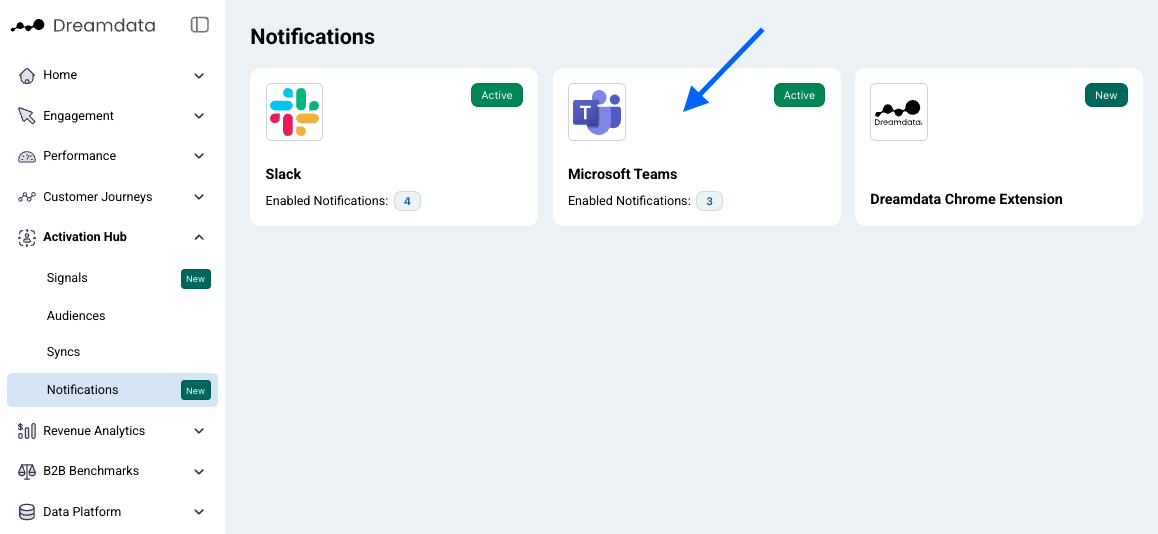Click the Notifications page heading
1158x534 pixels.
point(312,36)
